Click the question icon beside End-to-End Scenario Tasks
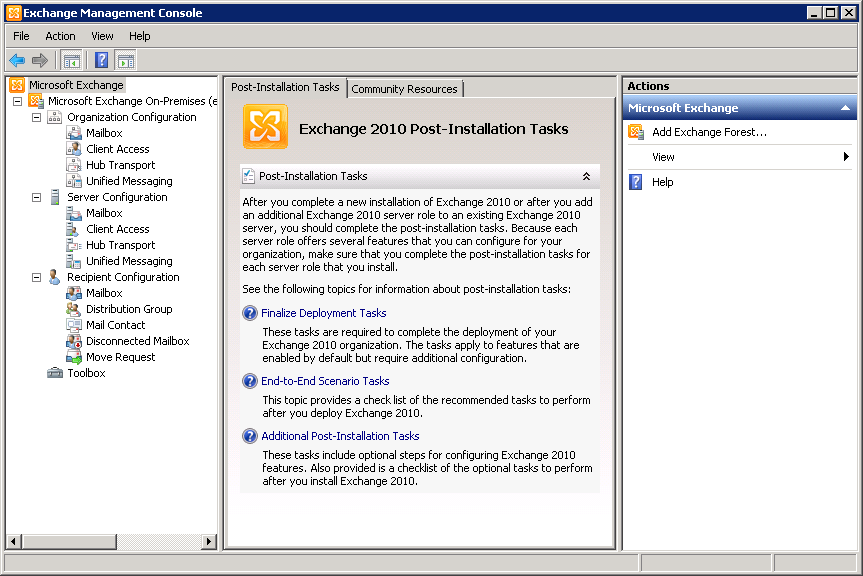 tap(250, 381)
